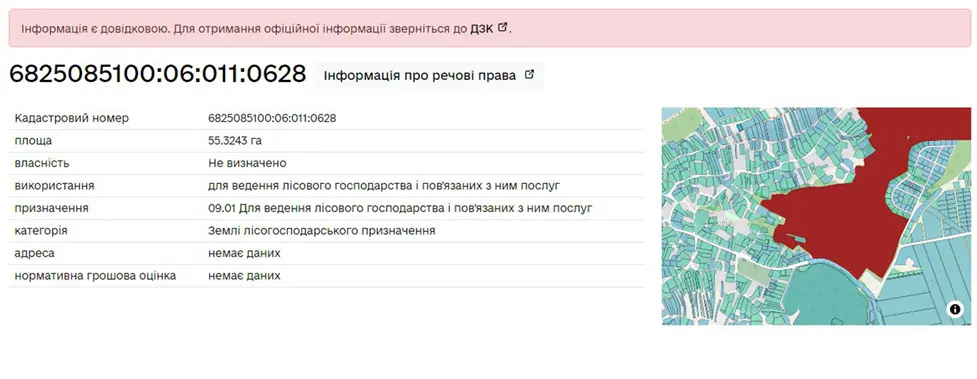Click external link icon beside речові права
This screenshot has width=977, height=379.
(530, 75)
